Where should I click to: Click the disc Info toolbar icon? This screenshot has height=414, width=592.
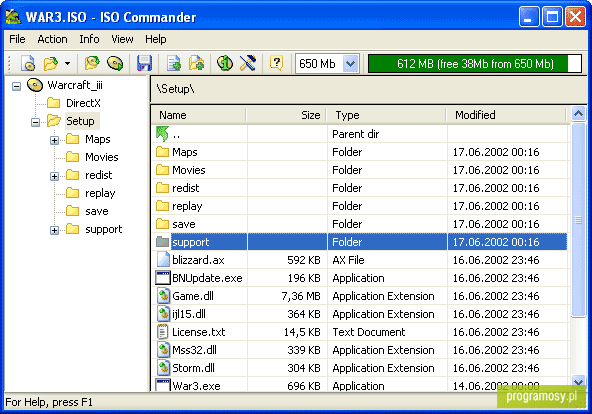[225, 63]
